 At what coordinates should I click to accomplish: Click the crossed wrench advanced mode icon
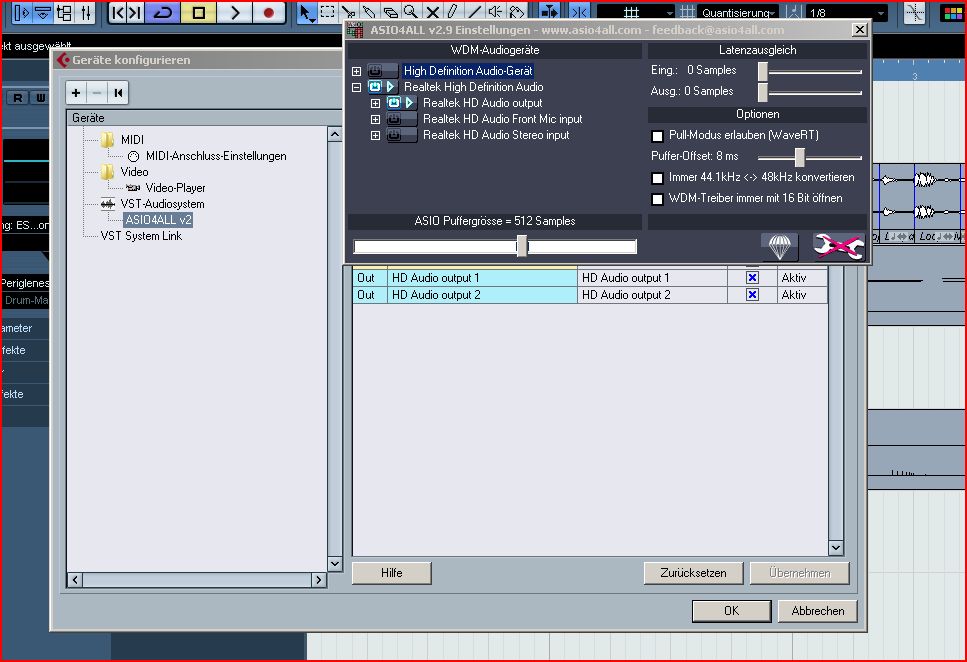(x=839, y=247)
